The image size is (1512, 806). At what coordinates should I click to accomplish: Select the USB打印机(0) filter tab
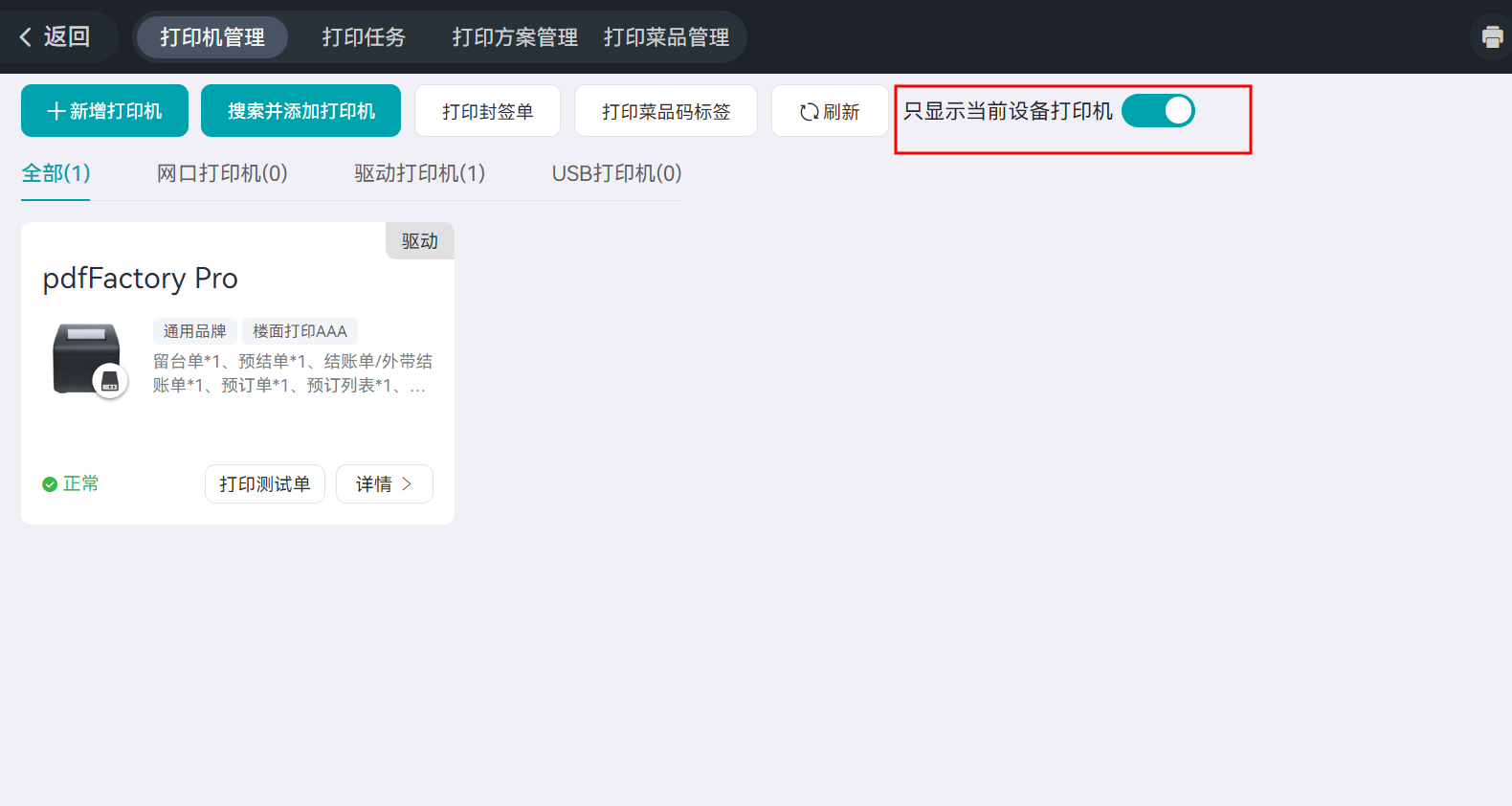pos(617,174)
